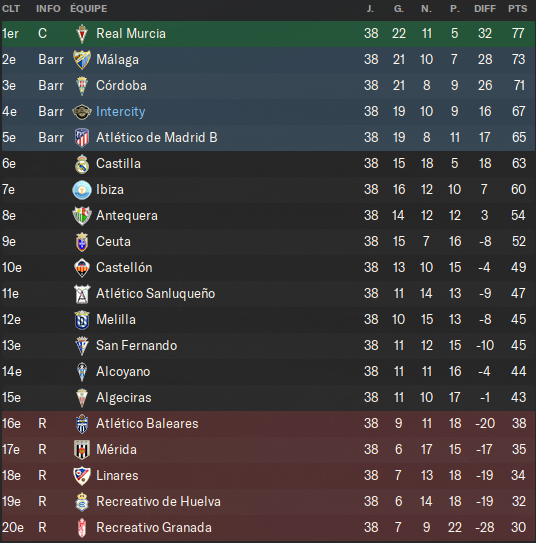The width and height of the screenshot is (536, 543).
Task: Click the Ceuta club crest
Action: pos(82,242)
